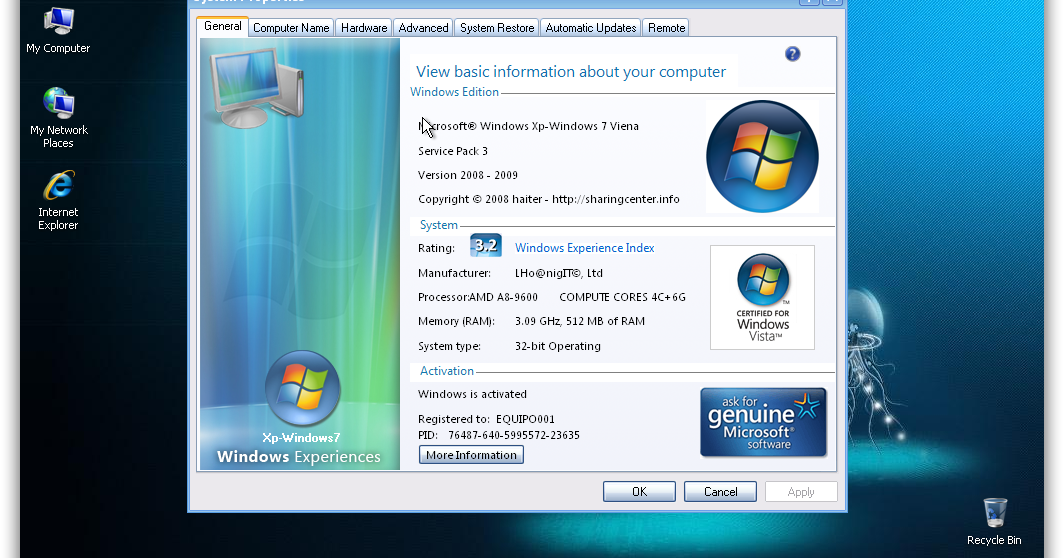Click the 'COMPUTE CORES 4C+6G' text
1064x558 pixels.
(x=622, y=297)
